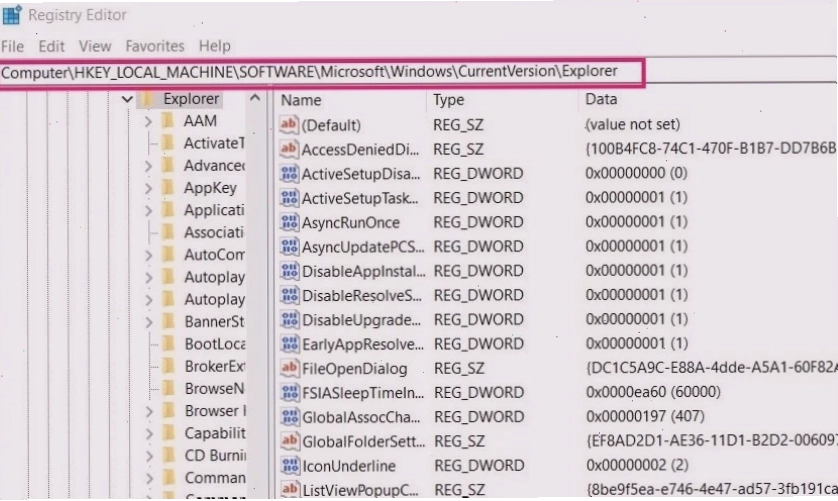Expand the Advanced key node

click(x=148, y=166)
